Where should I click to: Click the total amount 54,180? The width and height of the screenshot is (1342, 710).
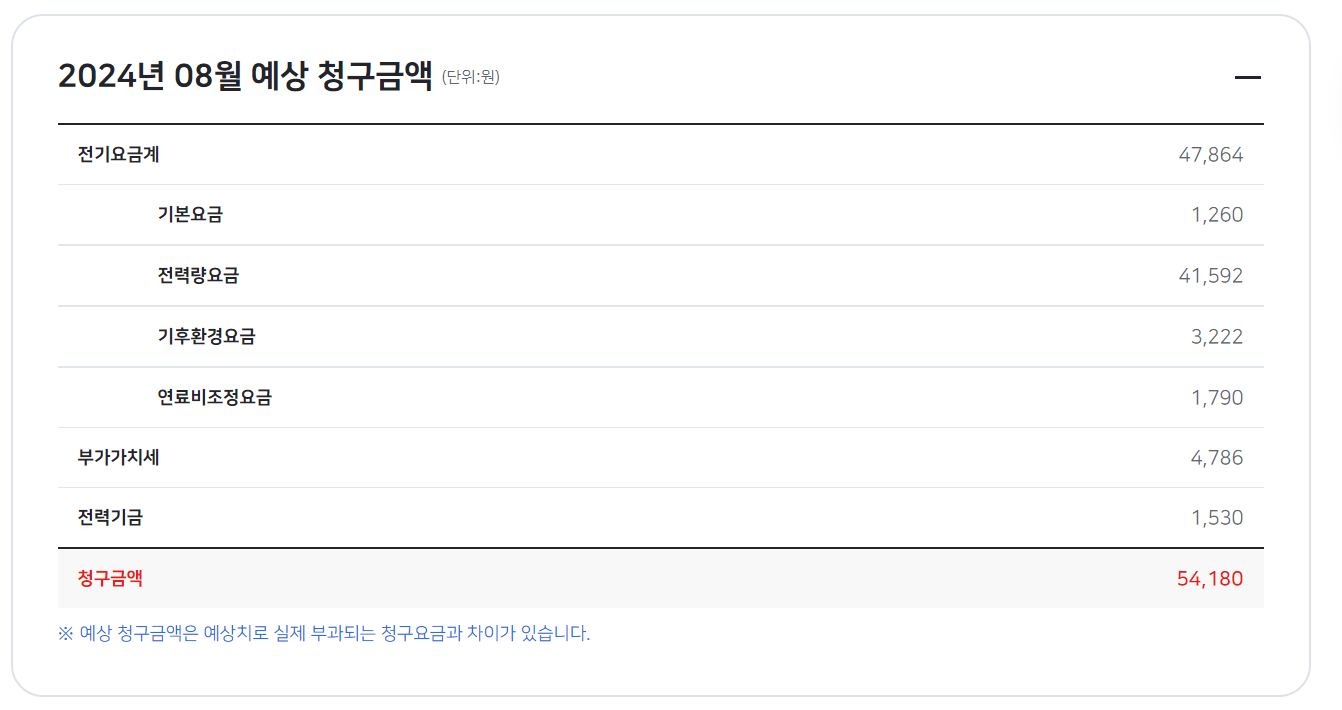coord(1210,578)
